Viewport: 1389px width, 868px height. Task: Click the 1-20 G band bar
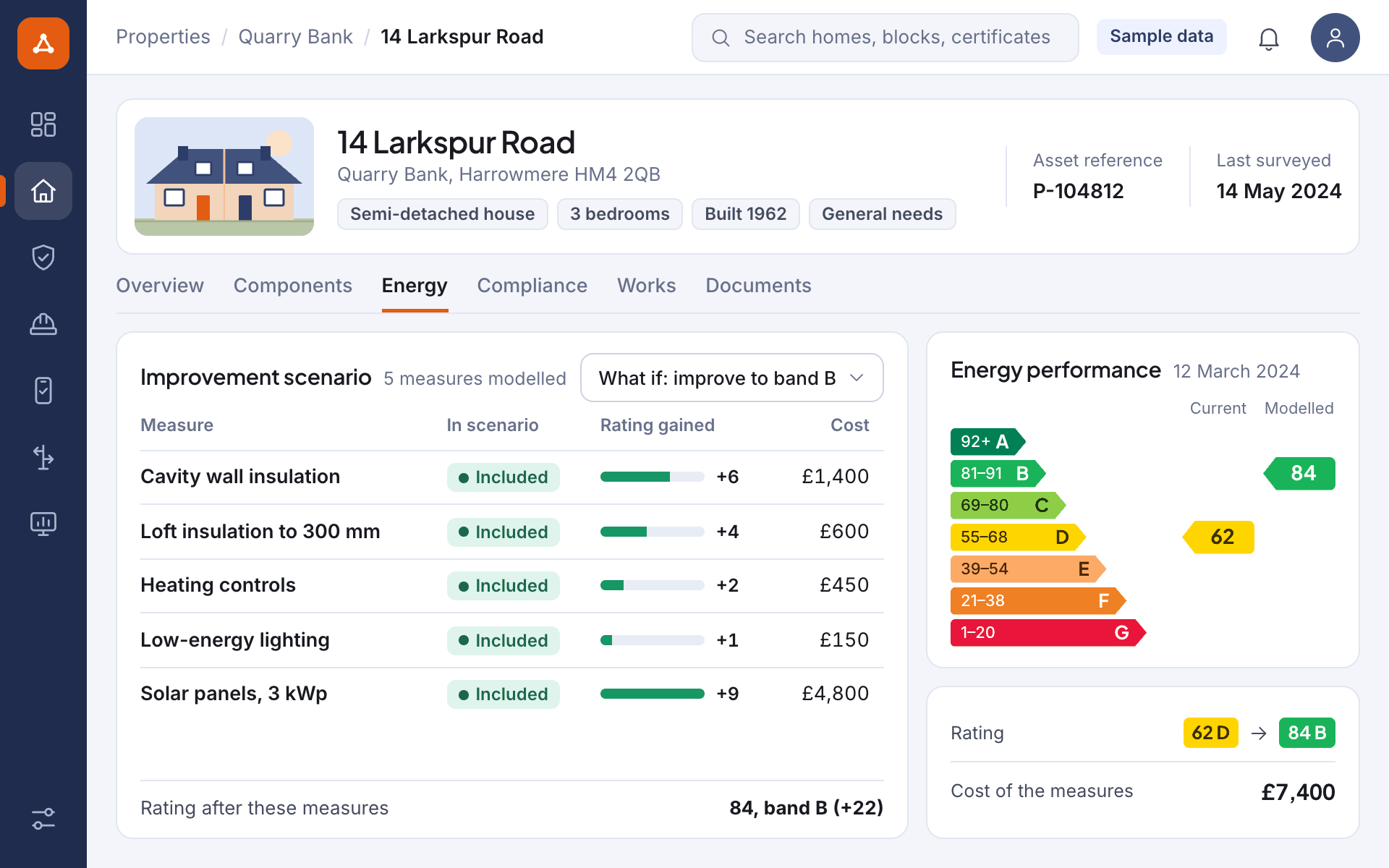[1048, 633]
